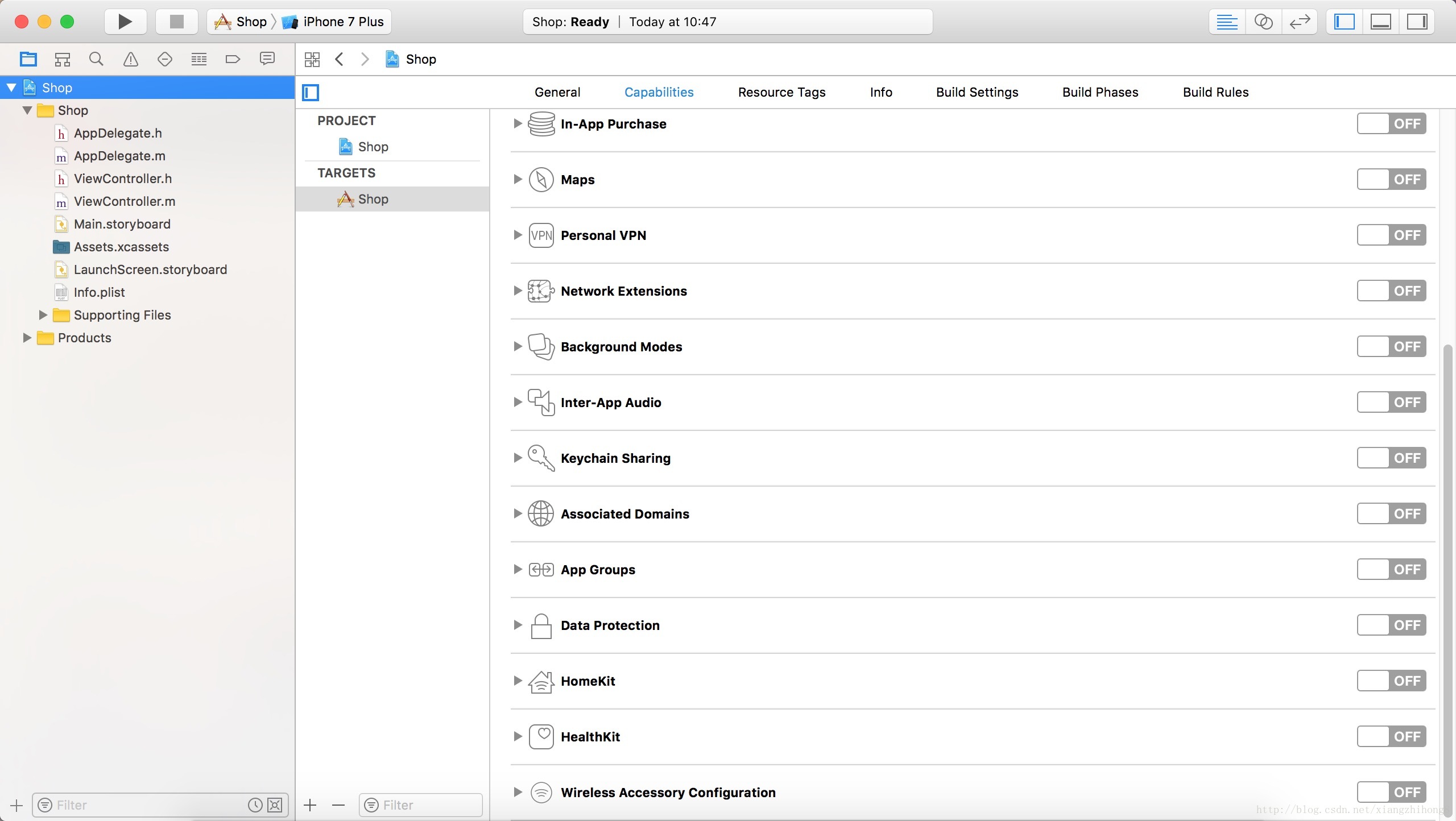Expand the HomeKit section
Screen dimensions: 1456x821
(517, 681)
